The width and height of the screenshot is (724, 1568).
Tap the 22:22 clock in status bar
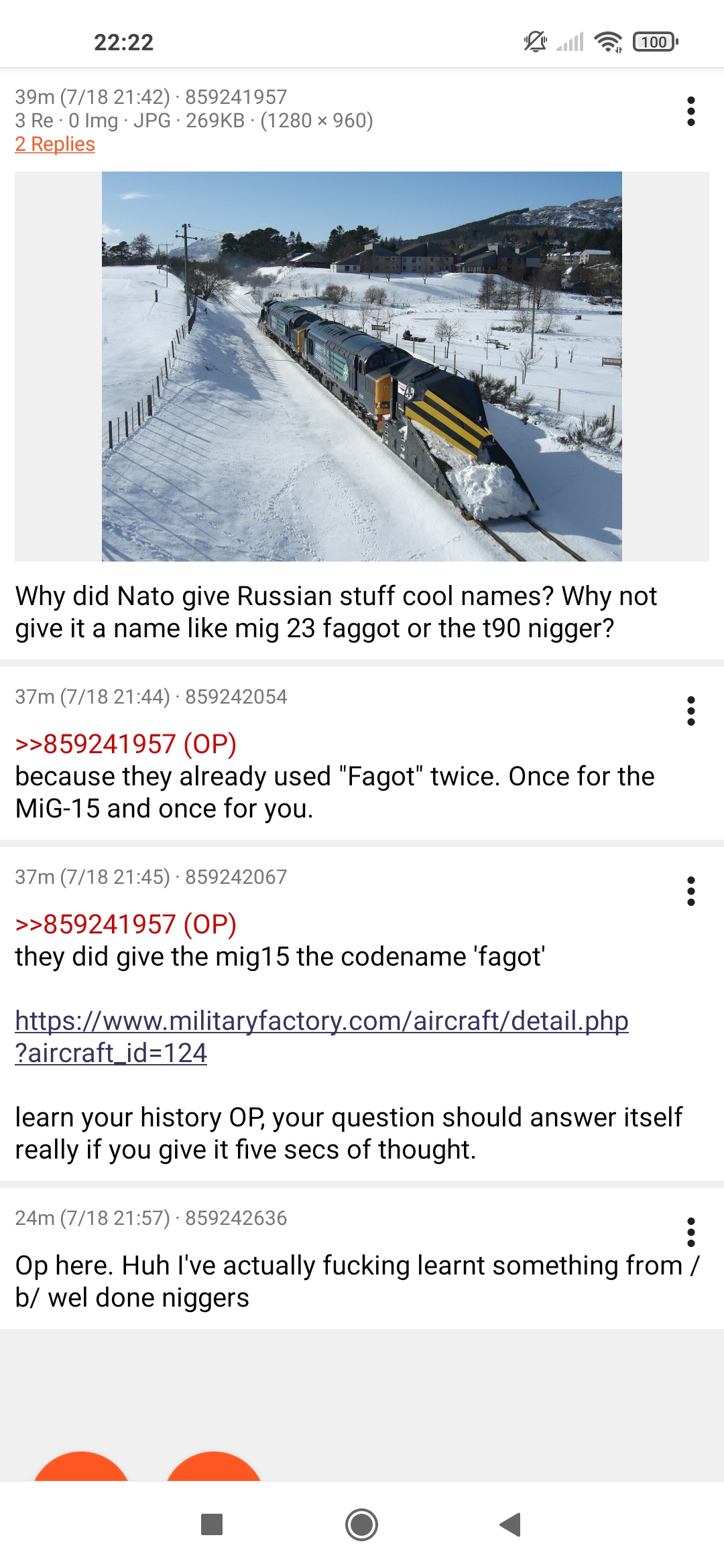point(123,42)
